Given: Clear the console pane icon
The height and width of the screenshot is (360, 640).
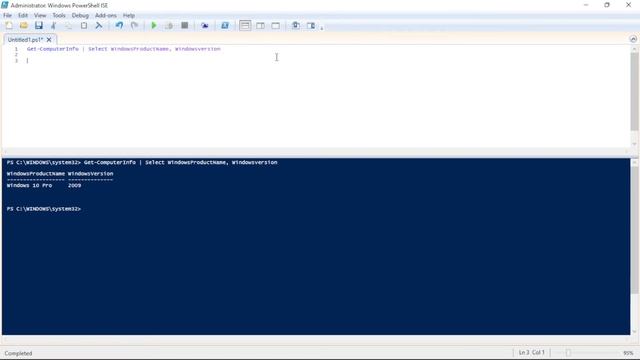Looking at the screenshot, I should [99, 25].
